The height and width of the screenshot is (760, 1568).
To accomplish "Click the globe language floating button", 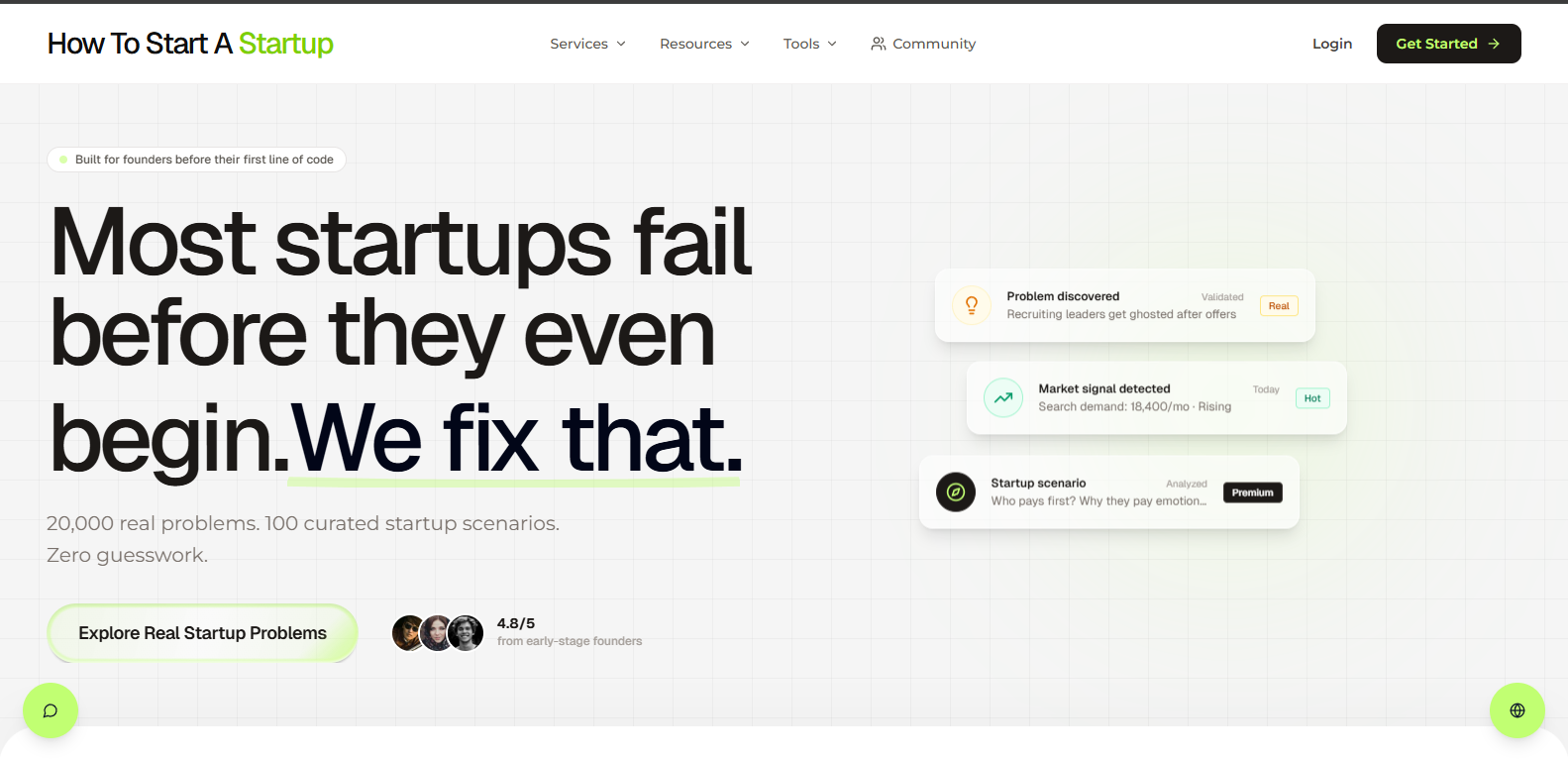I will (x=1516, y=710).
